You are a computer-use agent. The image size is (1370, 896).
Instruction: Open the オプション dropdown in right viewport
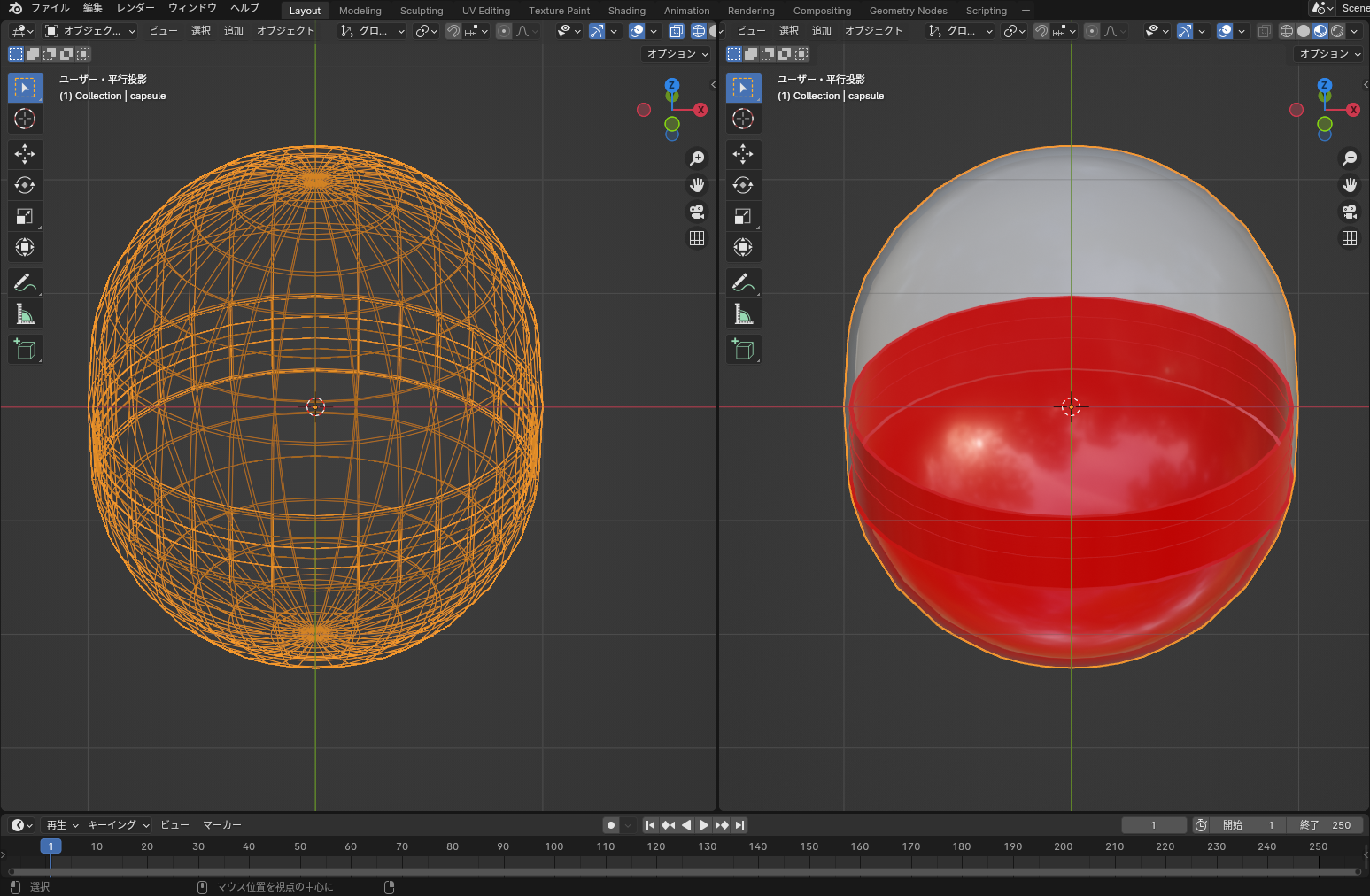[x=1329, y=54]
